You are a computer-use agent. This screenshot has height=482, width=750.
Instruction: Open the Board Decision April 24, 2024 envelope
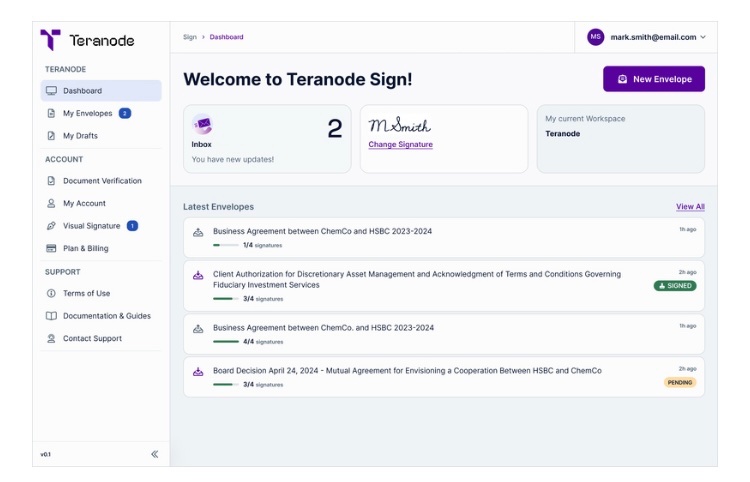tap(444, 377)
